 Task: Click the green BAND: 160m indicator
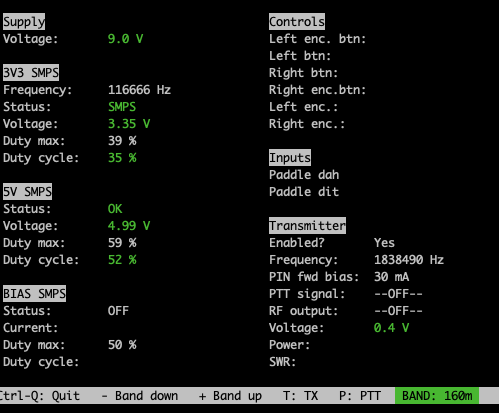[437, 396]
